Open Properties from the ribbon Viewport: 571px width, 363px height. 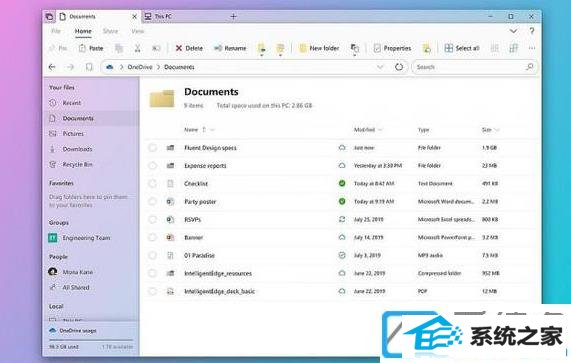392,48
